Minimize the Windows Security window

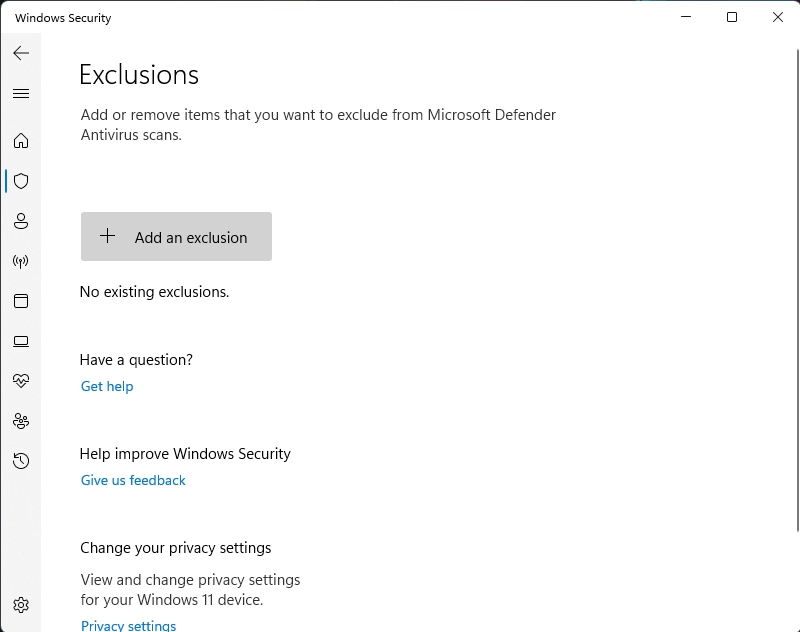click(x=686, y=17)
